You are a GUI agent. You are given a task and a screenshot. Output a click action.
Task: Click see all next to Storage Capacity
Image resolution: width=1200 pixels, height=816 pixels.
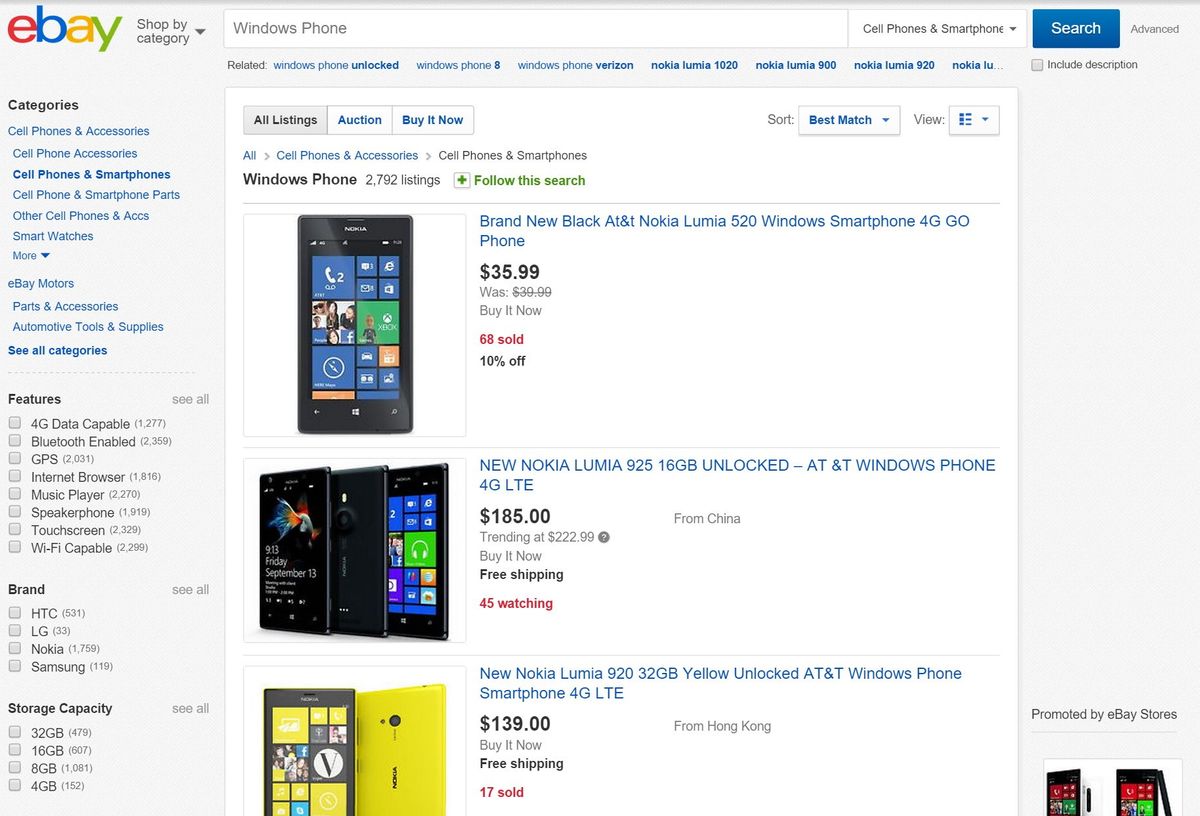tap(189, 708)
